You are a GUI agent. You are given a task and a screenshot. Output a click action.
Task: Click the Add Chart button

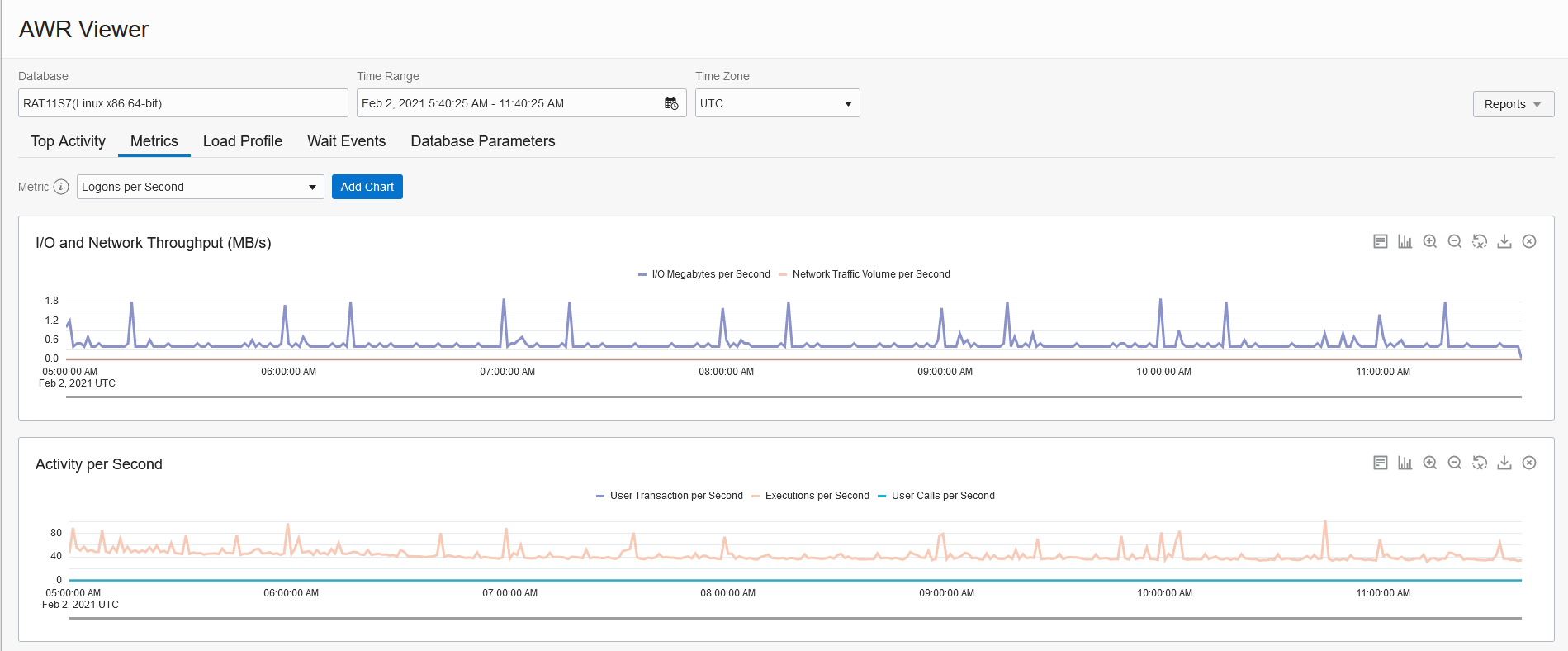[x=367, y=187]
